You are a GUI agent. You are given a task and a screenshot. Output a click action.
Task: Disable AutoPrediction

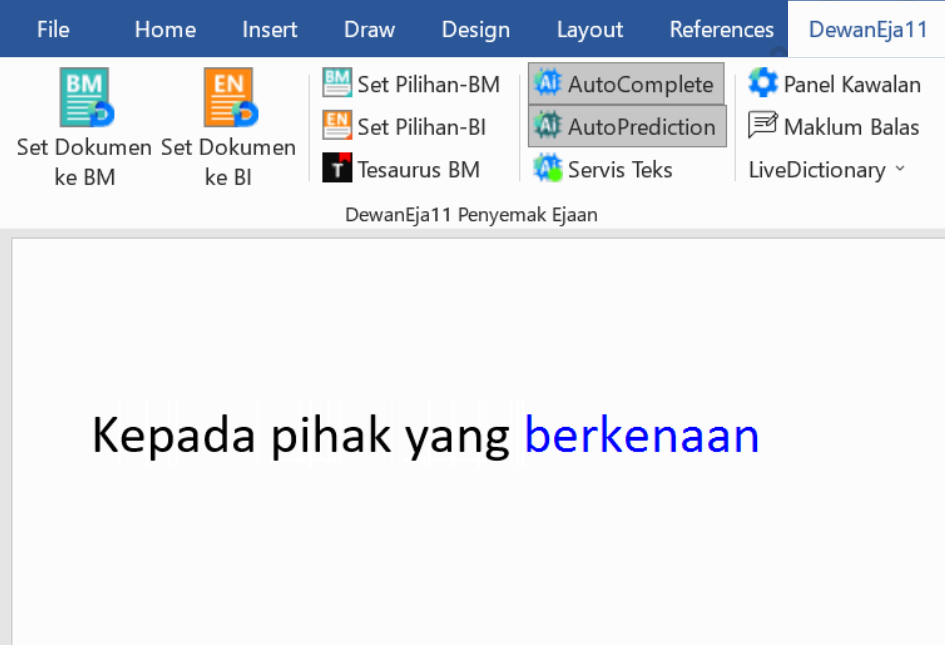(x=626, y=126)
